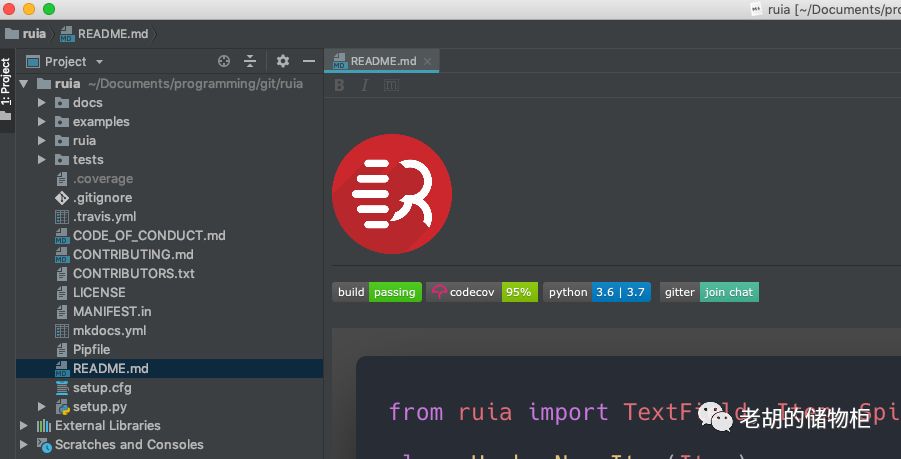Open Project panel settings gear

[283, 61]
